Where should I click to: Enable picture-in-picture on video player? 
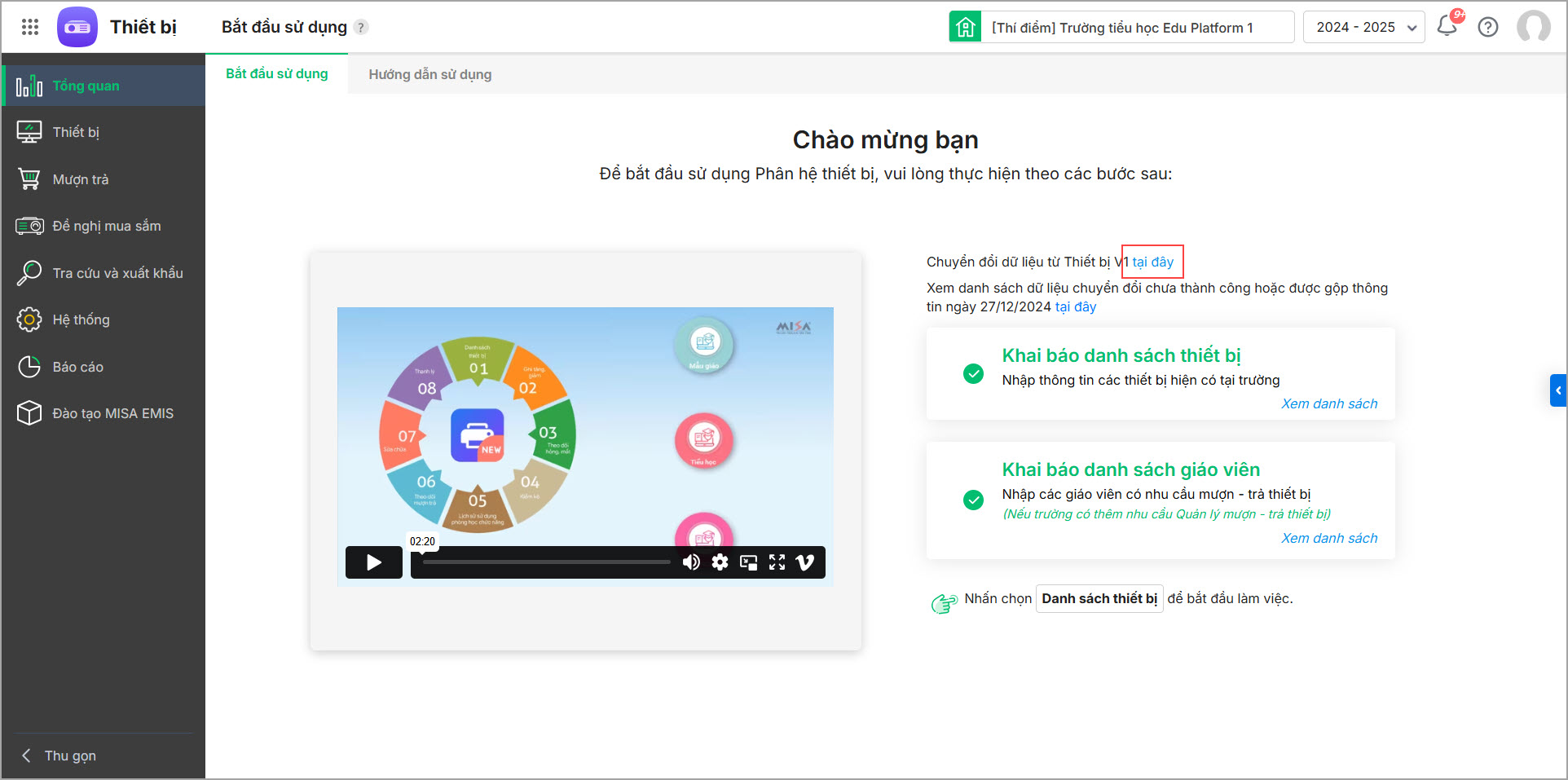(748, 562)
